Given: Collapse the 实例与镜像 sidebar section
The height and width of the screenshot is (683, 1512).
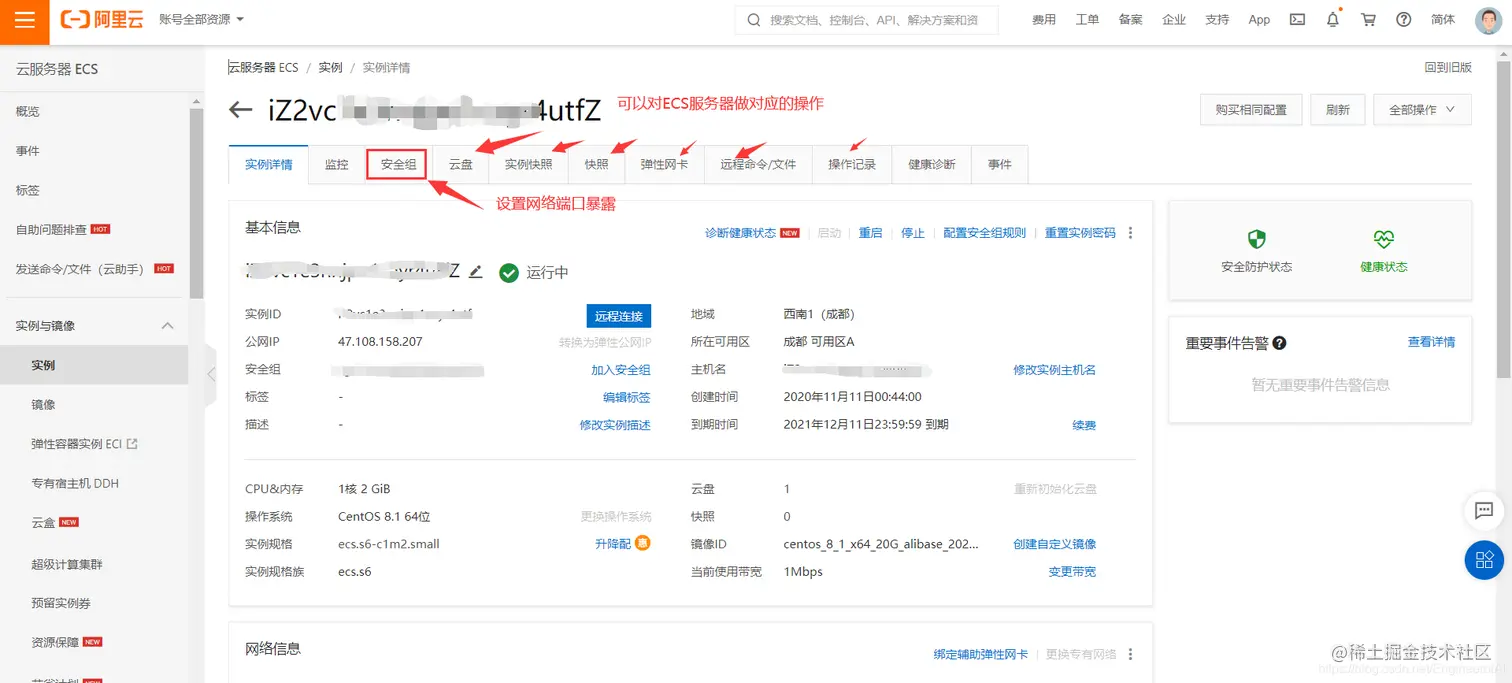Looking at the screenshot, I should [167, 326].
